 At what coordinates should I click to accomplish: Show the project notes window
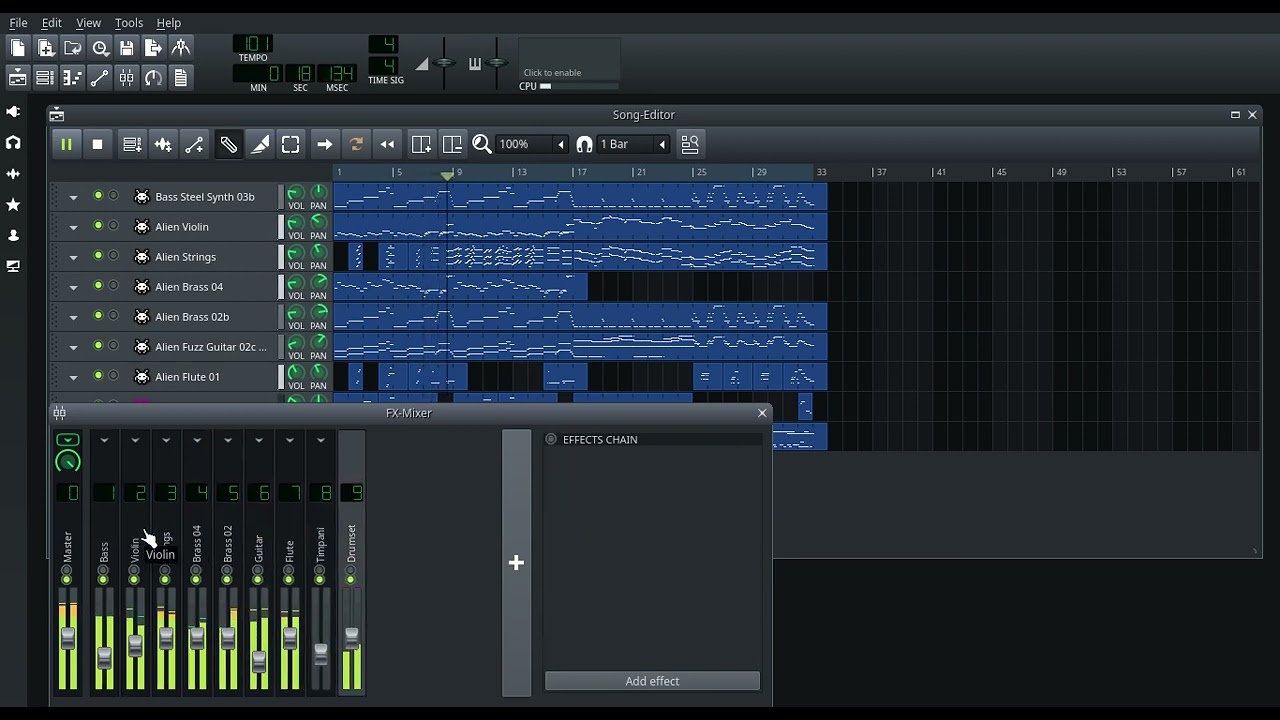click(181, 77)
